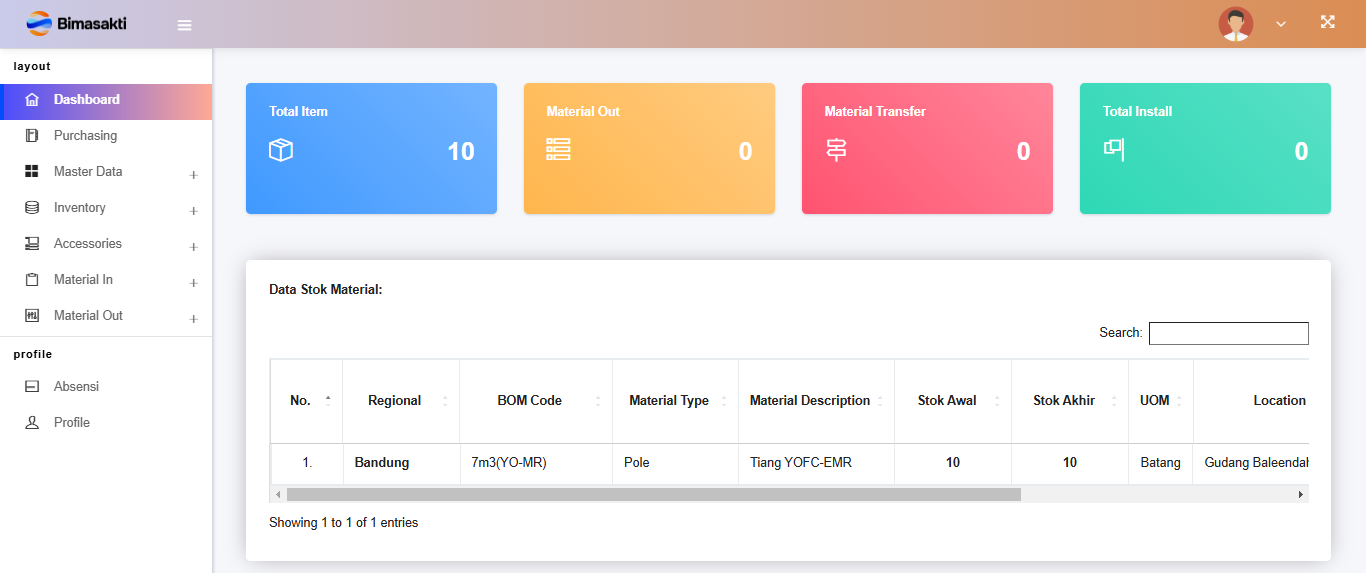This screenshot has width=1366, height=573.
Task: Open the Dashboard menu item
Action: [x=87, y=100]
